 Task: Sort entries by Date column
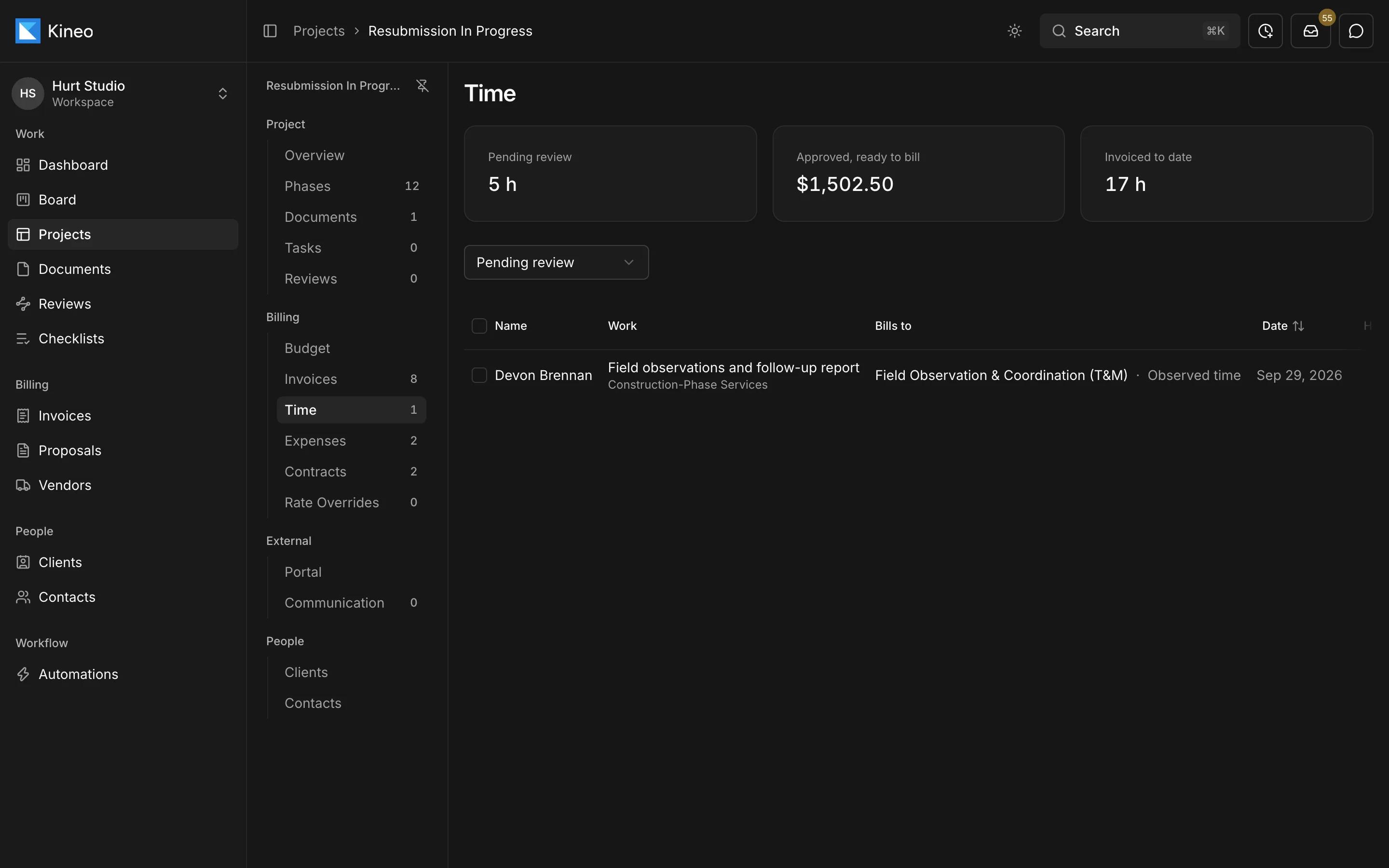click(x=1283, y=326)
